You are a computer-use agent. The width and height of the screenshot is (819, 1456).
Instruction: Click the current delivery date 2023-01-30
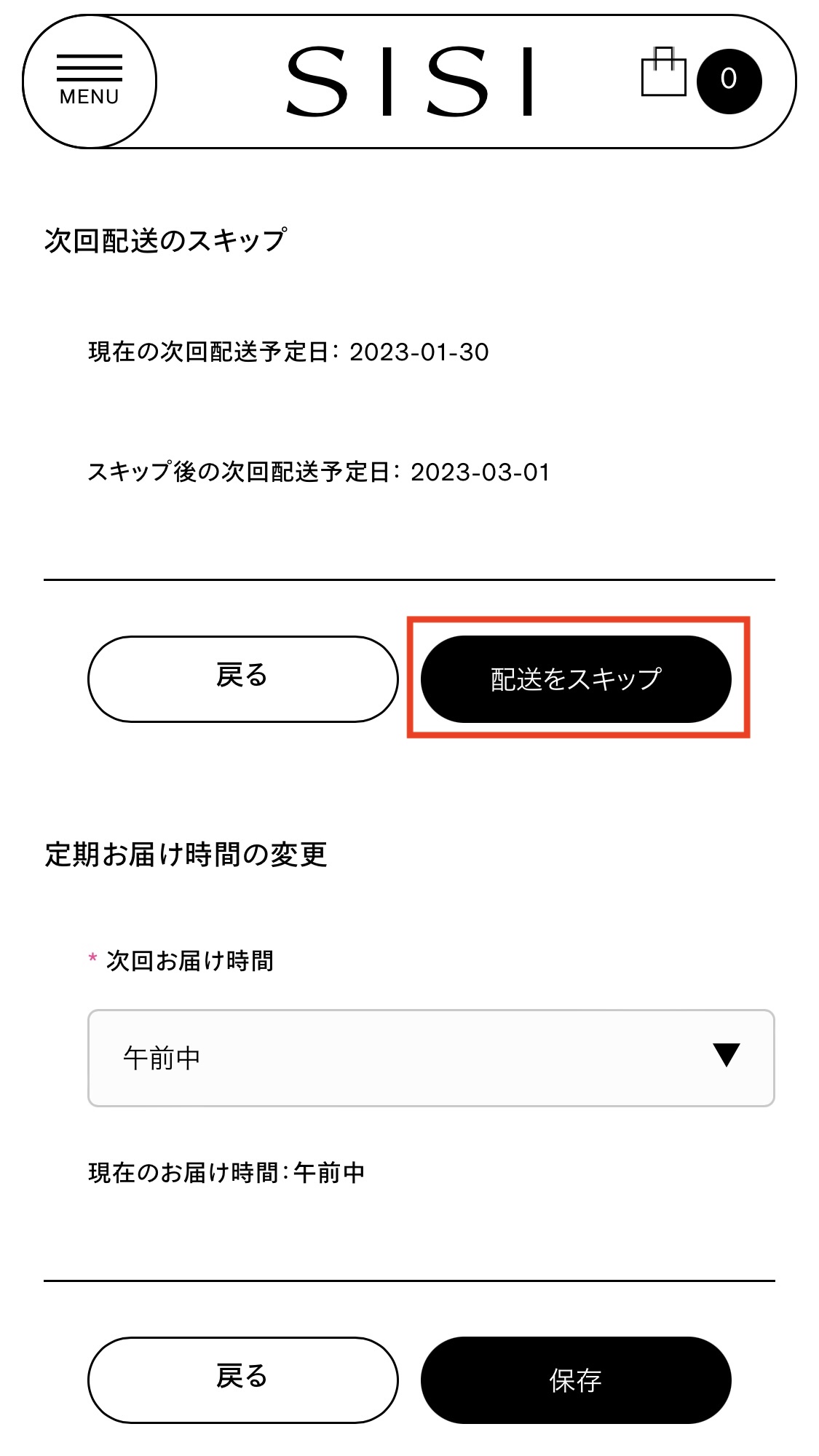419,352
